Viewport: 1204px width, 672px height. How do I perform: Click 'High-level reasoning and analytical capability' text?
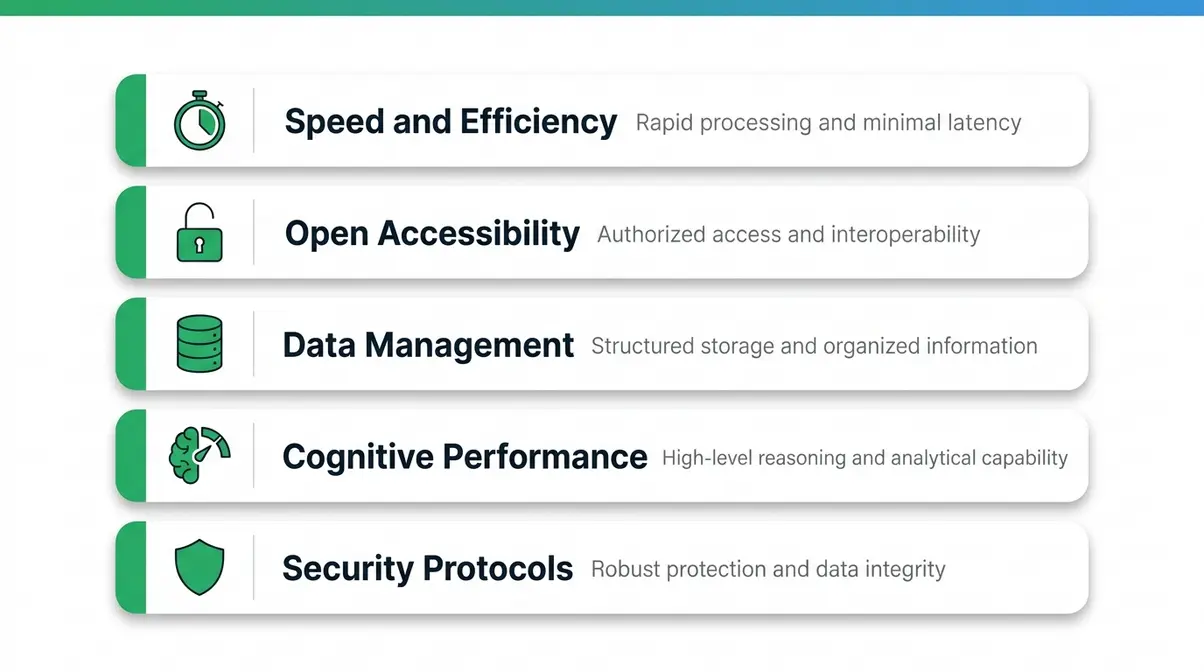pos(865,458)
